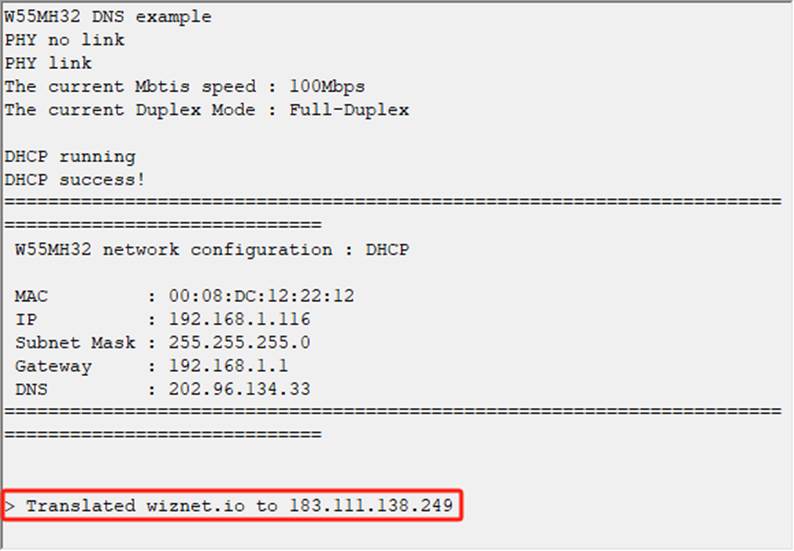This screenshot has height=551, width=794.
Task: Click the translated IP 183.111.138.249
Action: pyautogui.click(x=371, y=505)
